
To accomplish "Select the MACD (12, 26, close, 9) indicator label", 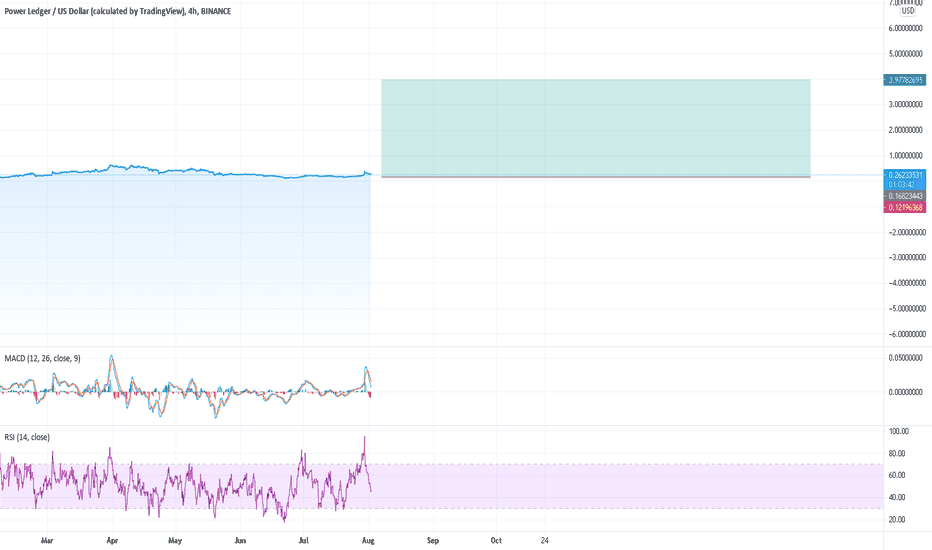I will pyautogui.click(x=42, y=359).
